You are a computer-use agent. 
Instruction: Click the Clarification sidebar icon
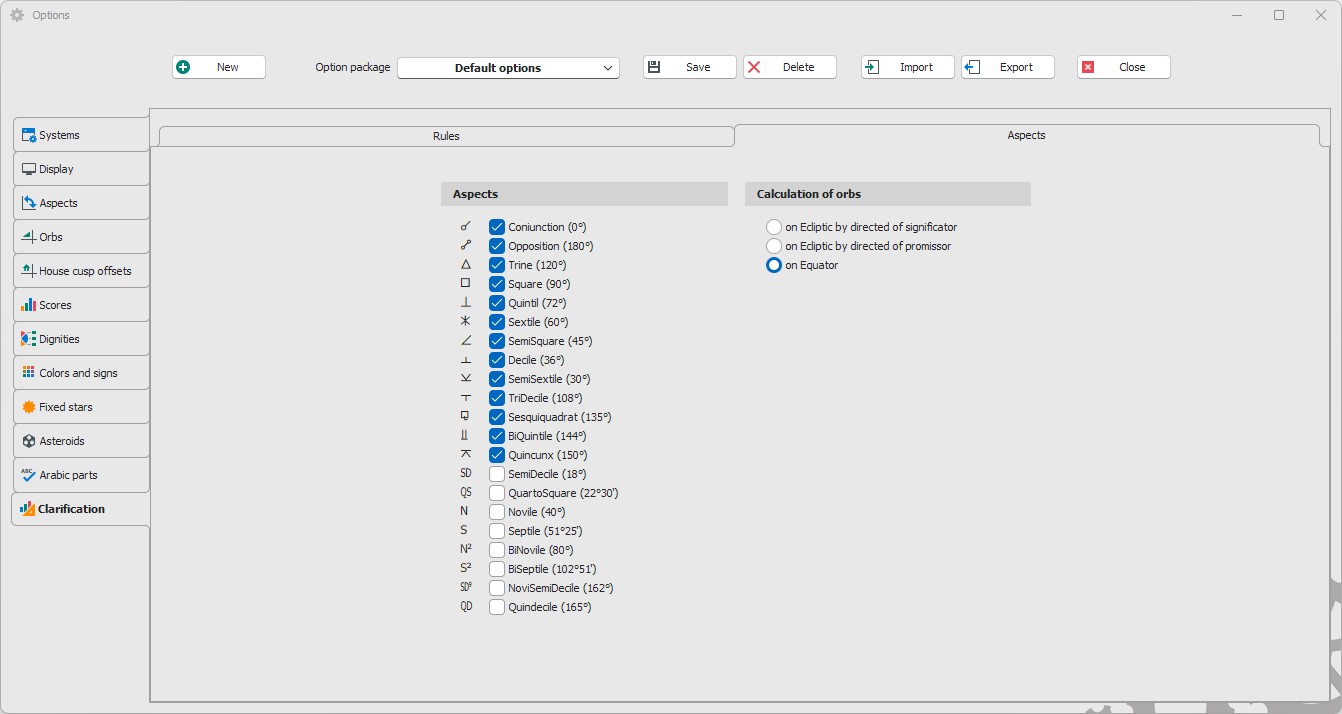pos(27,509)
